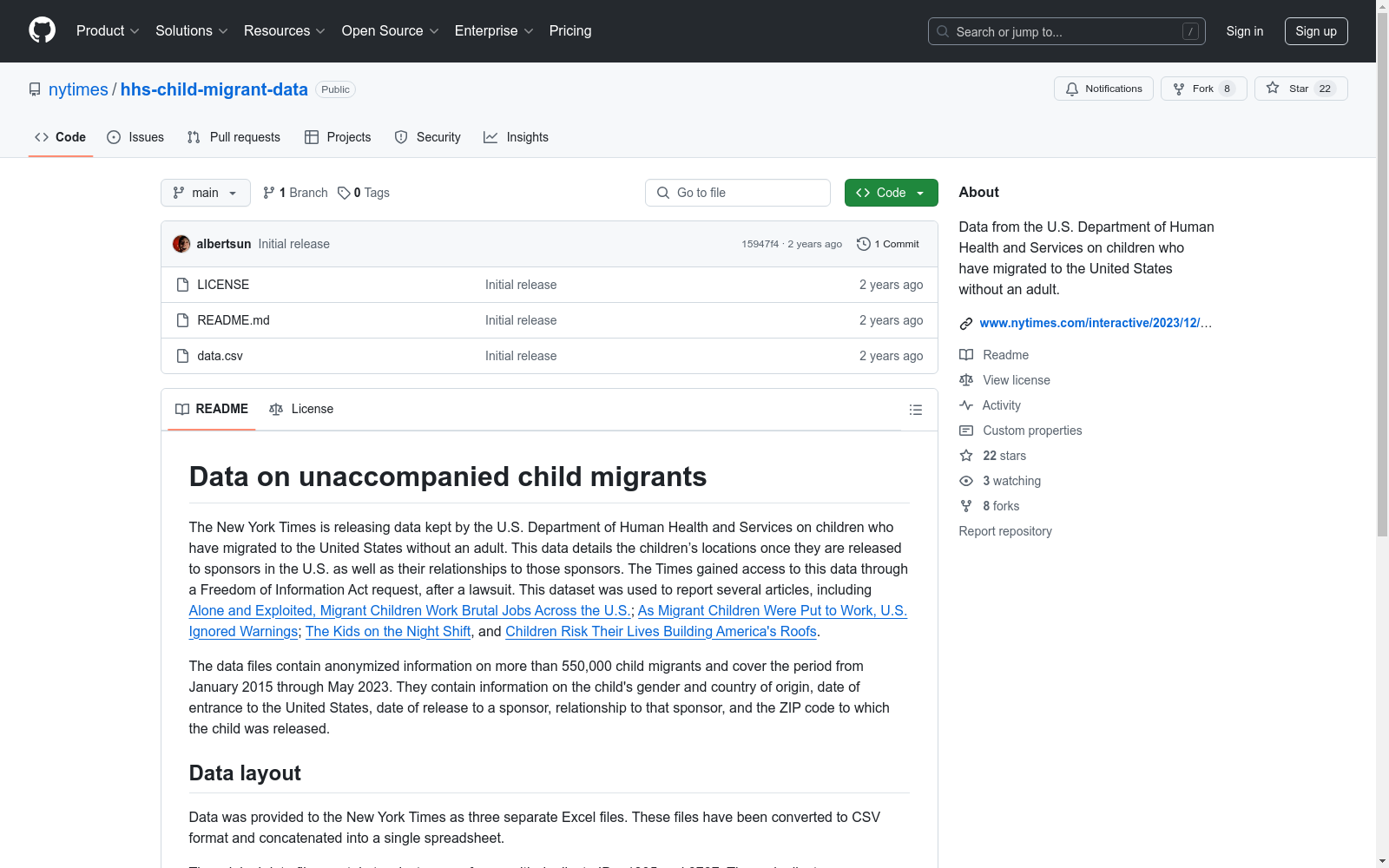The height and width of the screenshot is (868, 1389).
Task: Click the Sign up button
Action: point(1316,31)
